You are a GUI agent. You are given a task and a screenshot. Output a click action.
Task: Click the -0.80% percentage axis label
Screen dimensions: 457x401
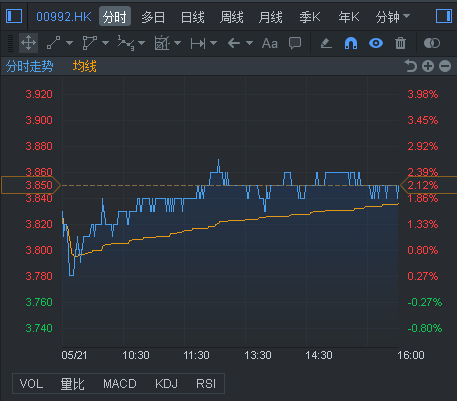[425, 328]
